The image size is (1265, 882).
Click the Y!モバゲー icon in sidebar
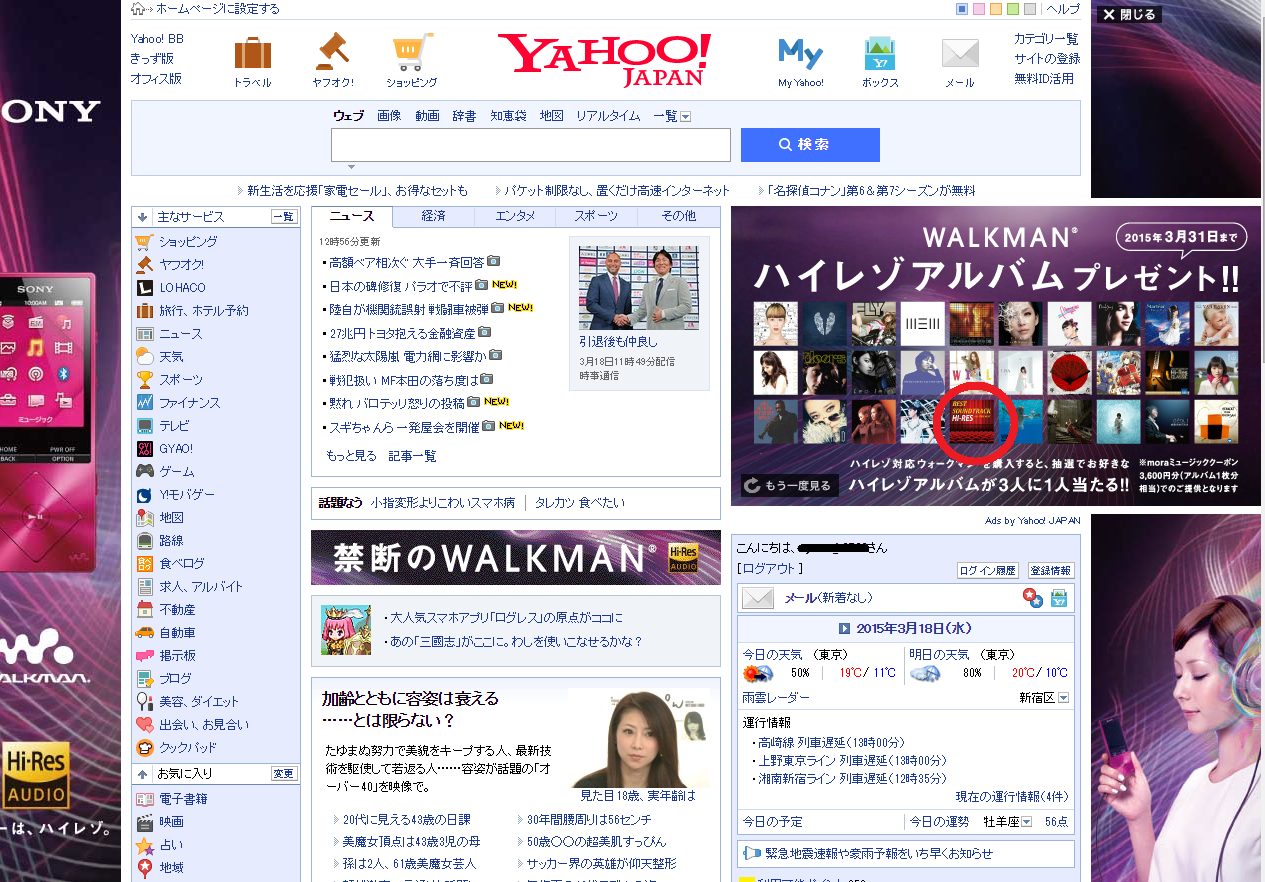click(144, 495)
